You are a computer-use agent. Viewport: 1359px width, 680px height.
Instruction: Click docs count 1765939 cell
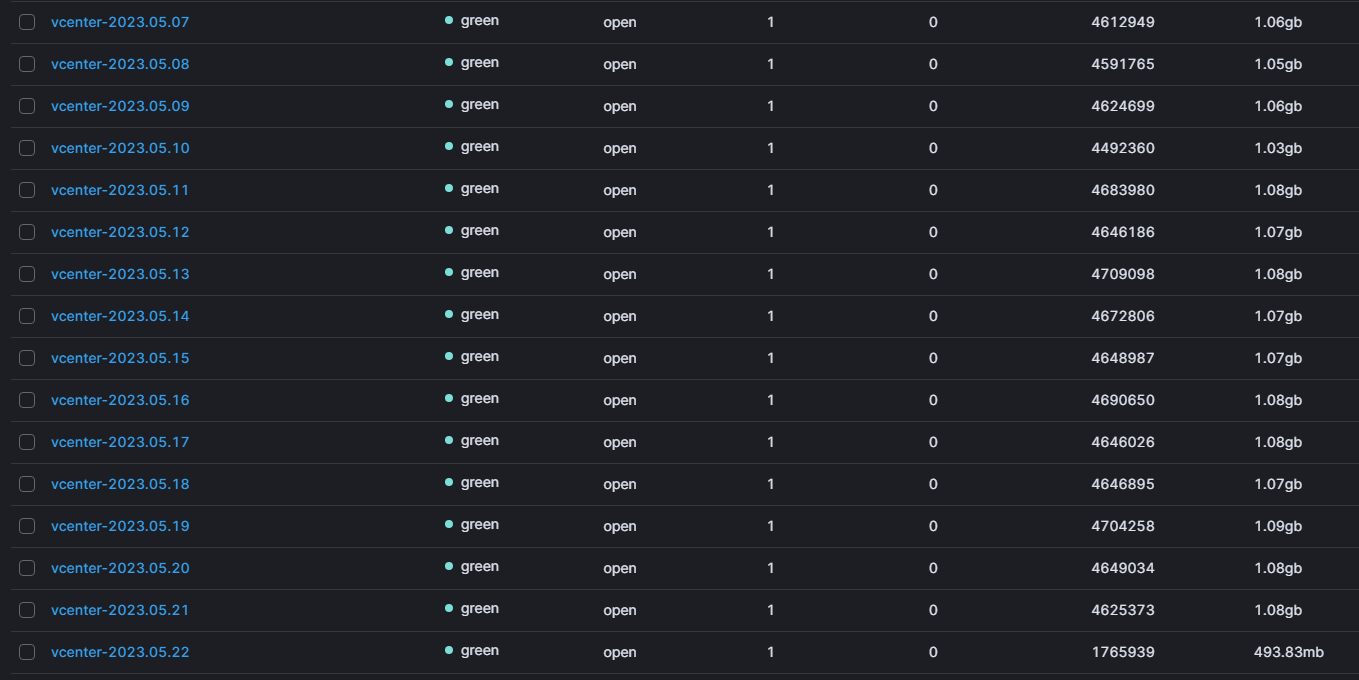(x=1123, y=652)
